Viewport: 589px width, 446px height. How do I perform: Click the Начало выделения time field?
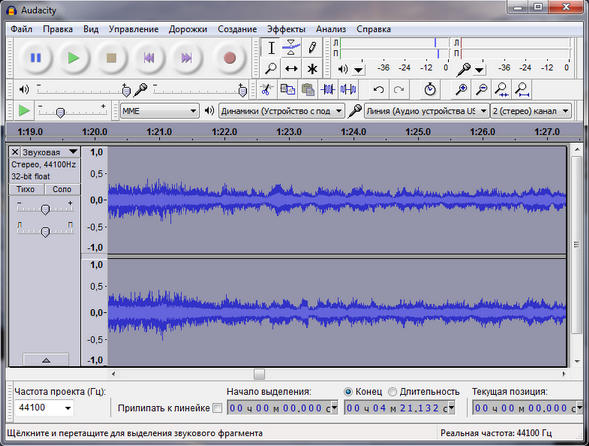point(282,408)
